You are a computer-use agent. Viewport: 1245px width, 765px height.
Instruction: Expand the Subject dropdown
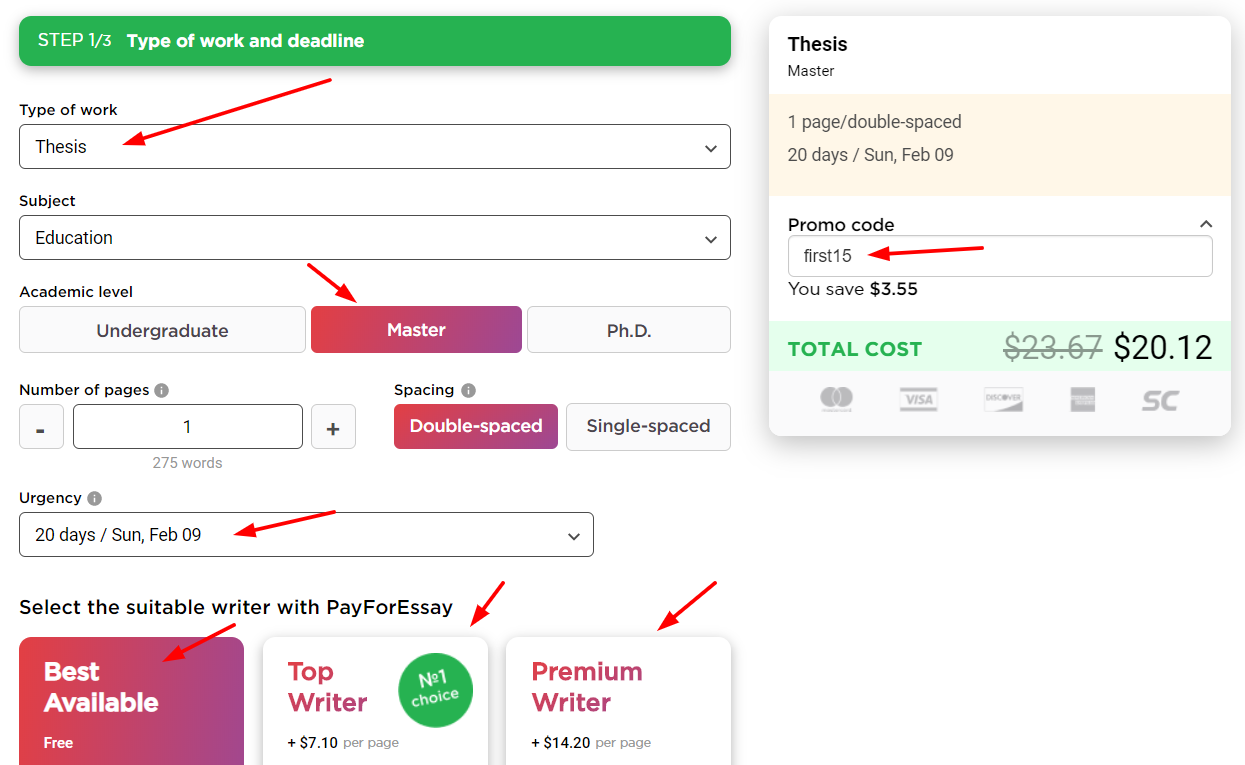click(375, 238)
